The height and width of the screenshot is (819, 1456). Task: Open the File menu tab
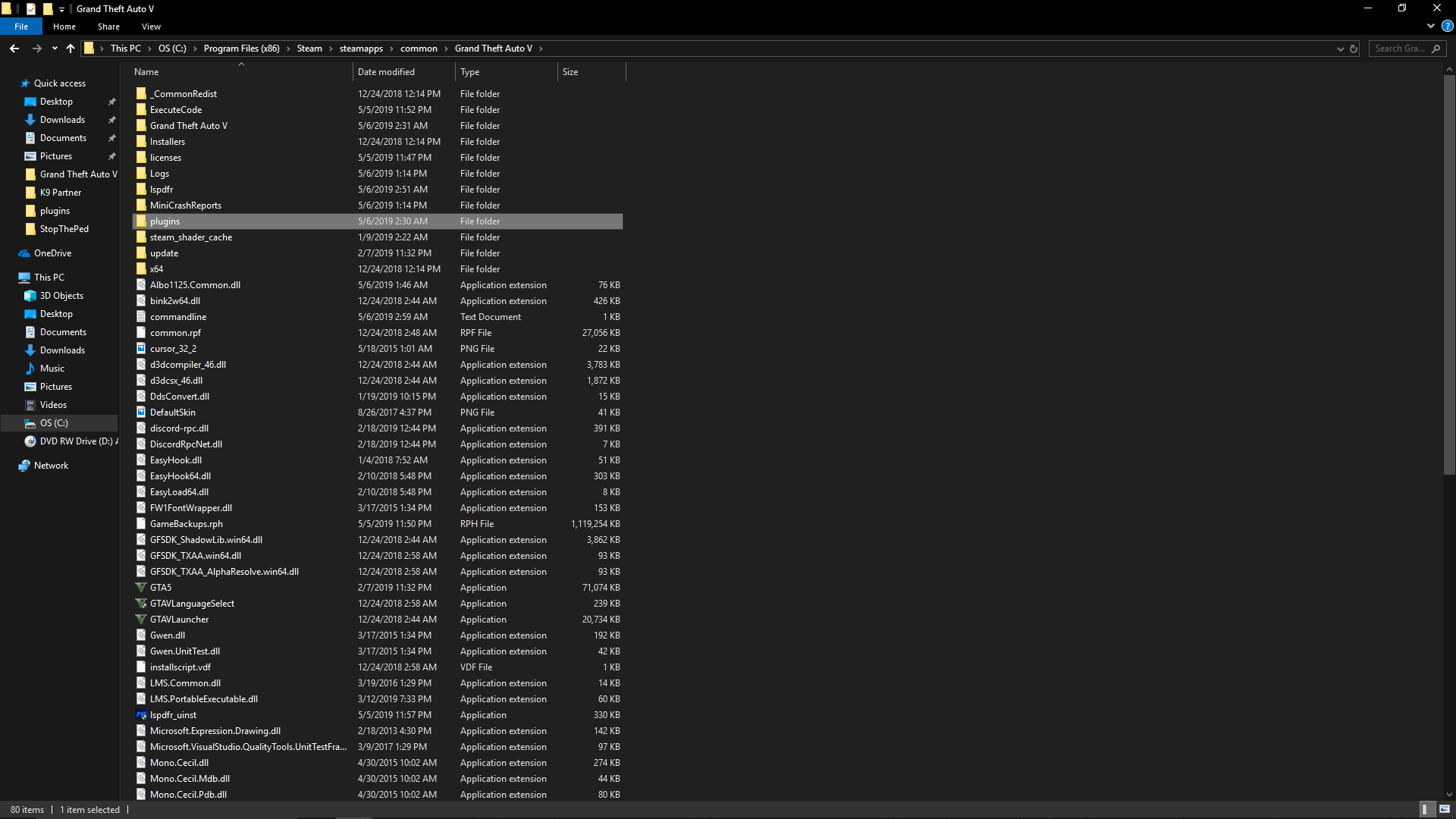click(x=21, y=27)
